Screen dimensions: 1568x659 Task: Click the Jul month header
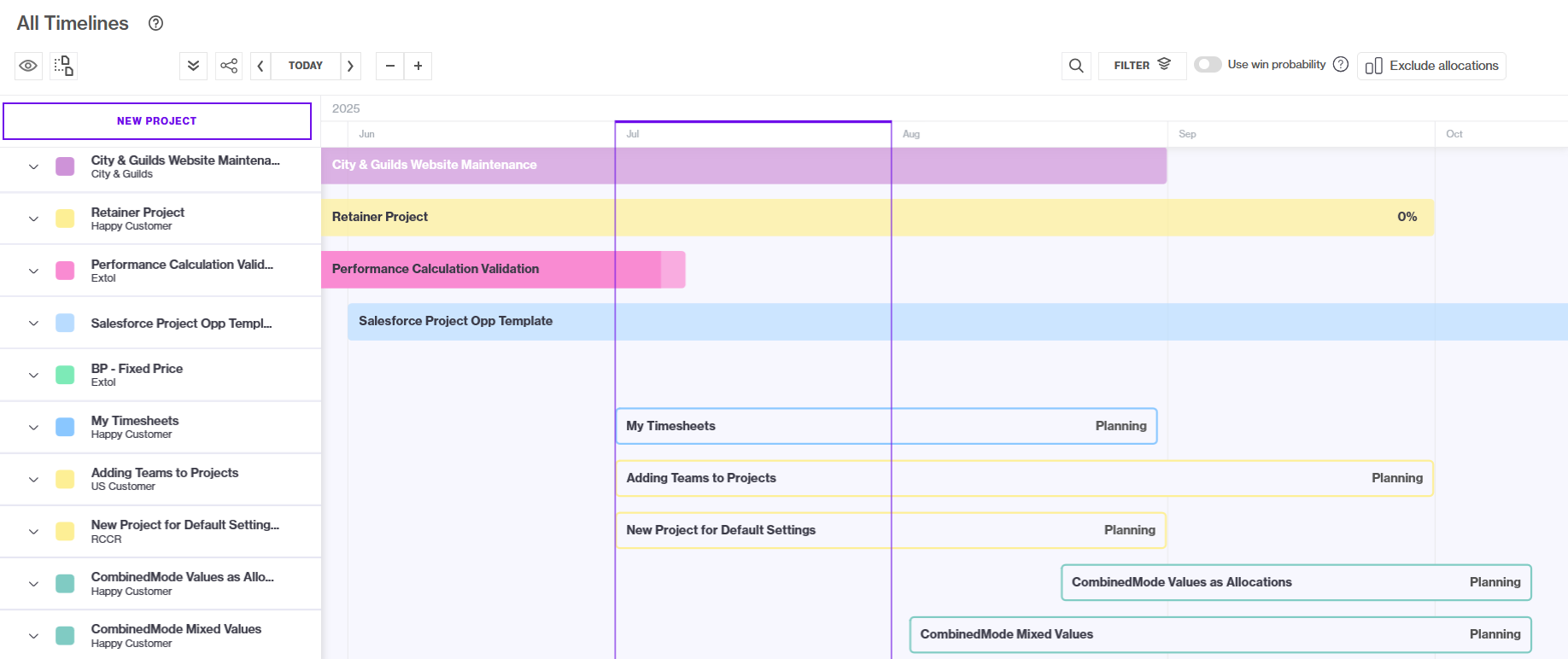633,134
